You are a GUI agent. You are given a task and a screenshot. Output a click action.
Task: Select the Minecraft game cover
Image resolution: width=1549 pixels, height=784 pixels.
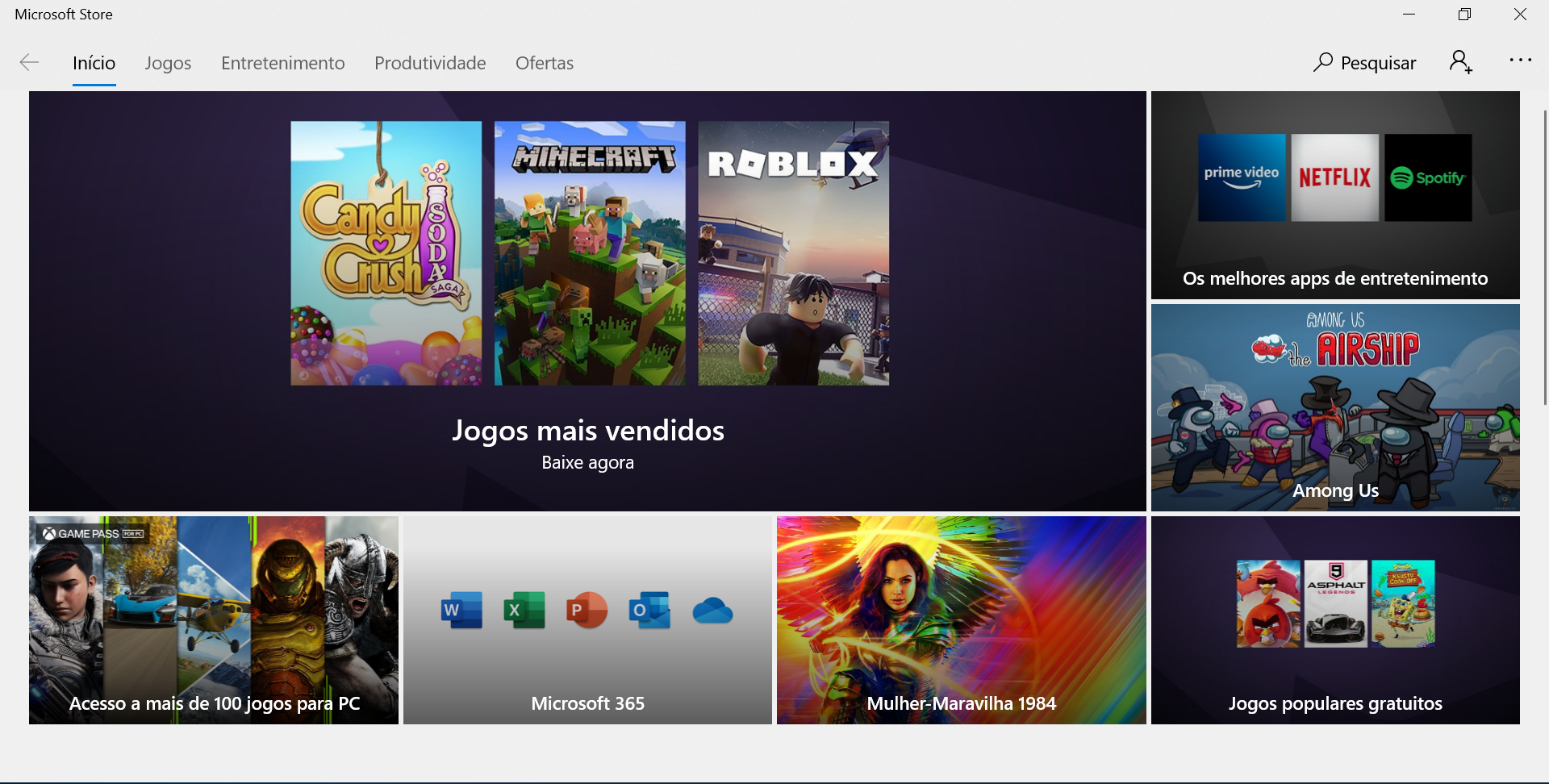(590, 253)
